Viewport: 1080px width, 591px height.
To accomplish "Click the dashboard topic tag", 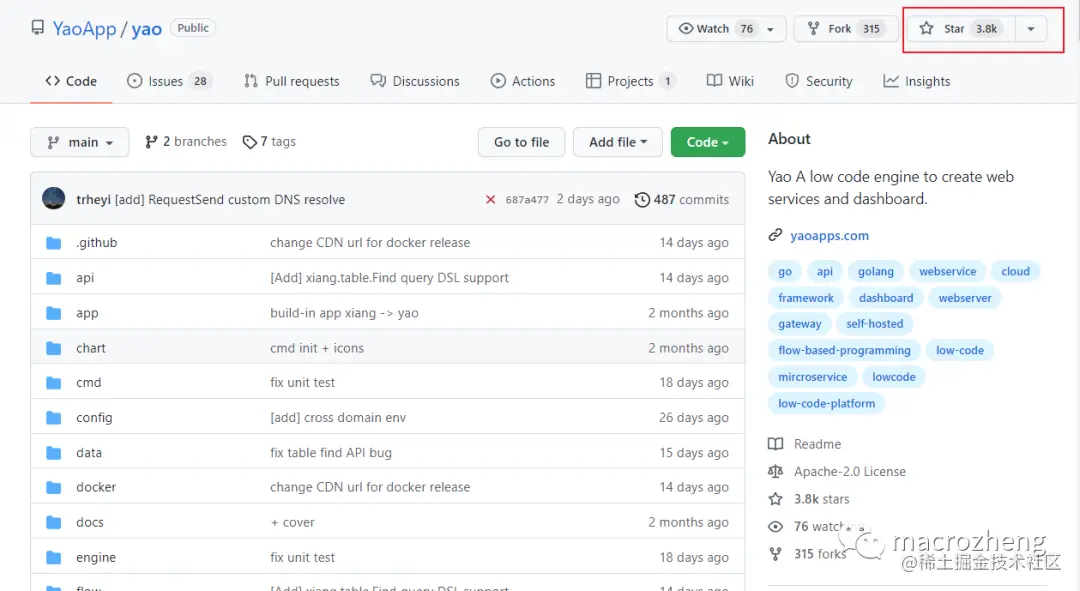I will (886, 298).
